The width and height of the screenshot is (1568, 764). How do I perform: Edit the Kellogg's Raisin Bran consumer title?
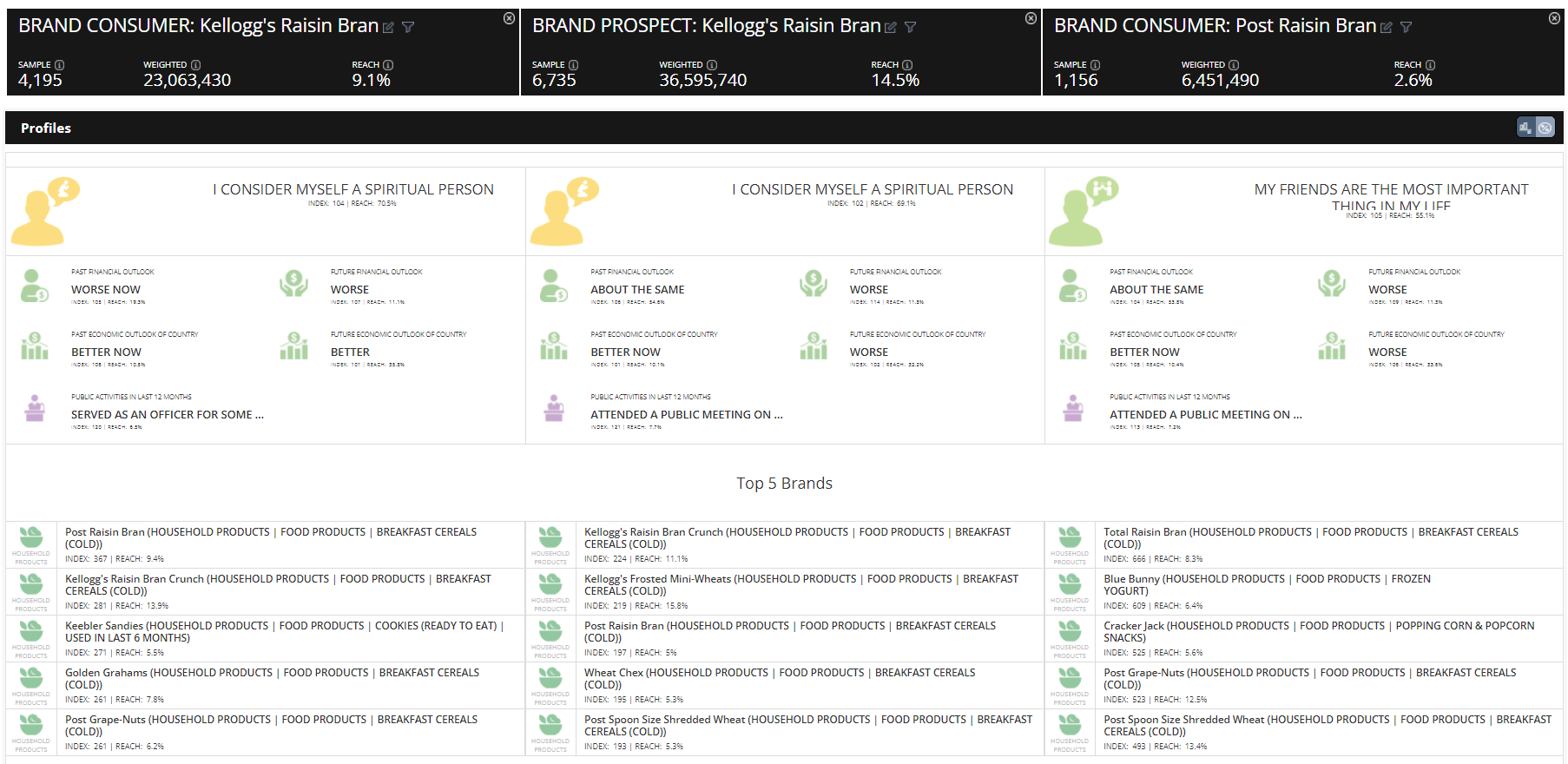(x=388, y=28)
